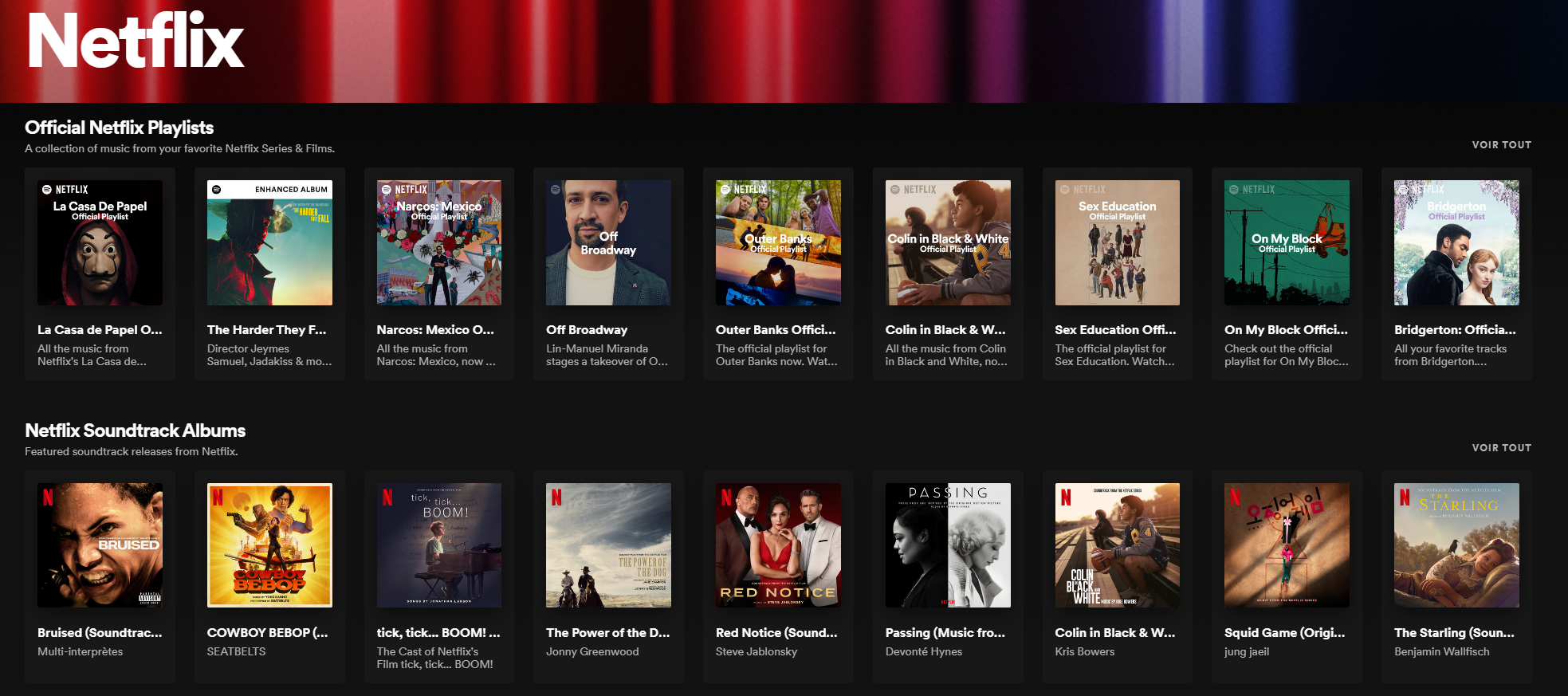The width and height of the screenshot is (1568, 696).
Task: Select the On My Block playlist cover
Action: coord(1287,242)
